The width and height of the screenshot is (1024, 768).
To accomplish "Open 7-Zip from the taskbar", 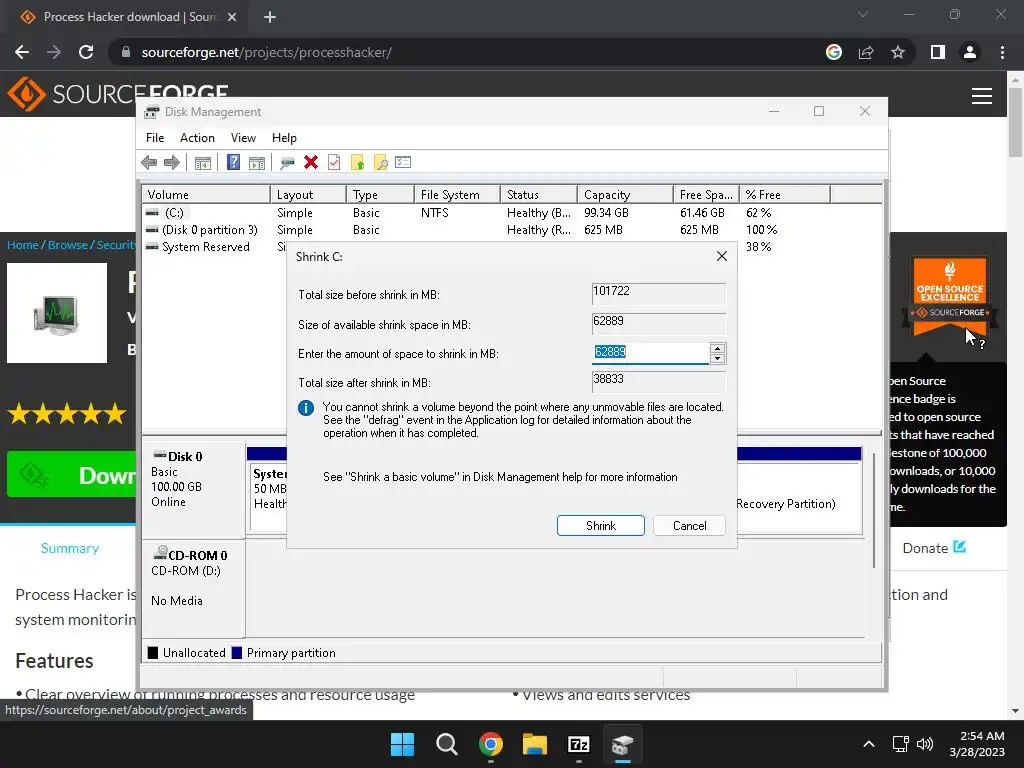I will click(579, 744).
